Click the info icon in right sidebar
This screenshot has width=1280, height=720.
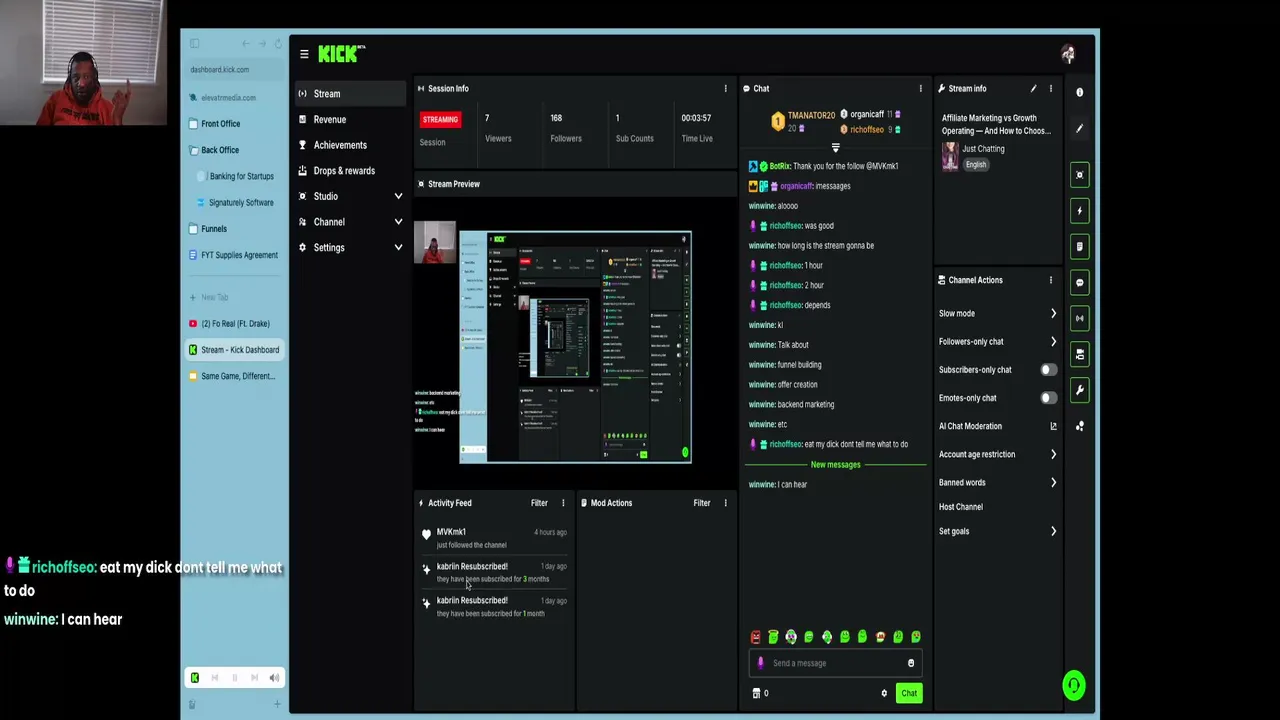click(1079, 92)
